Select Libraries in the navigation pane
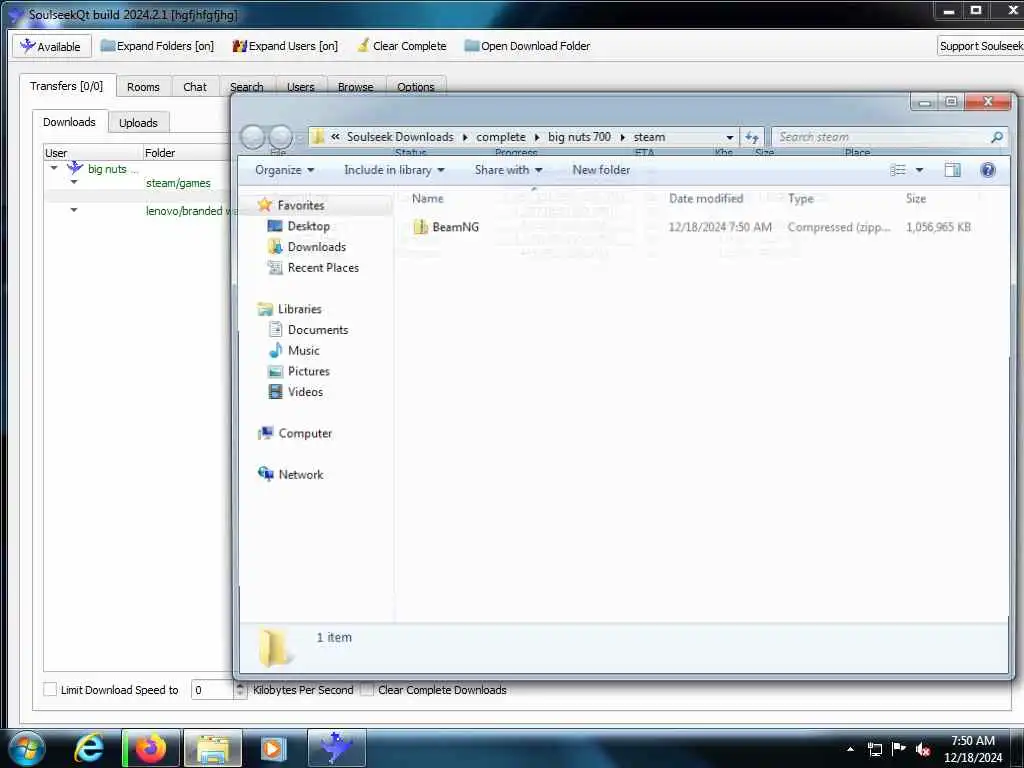This screenshot has height=768, width=1024. (299, 309)
